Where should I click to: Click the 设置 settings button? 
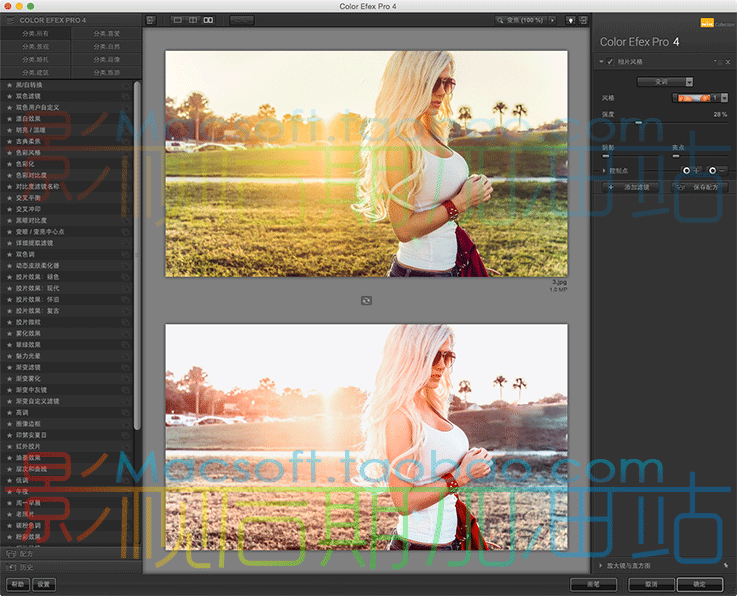(x=44, y=584)
